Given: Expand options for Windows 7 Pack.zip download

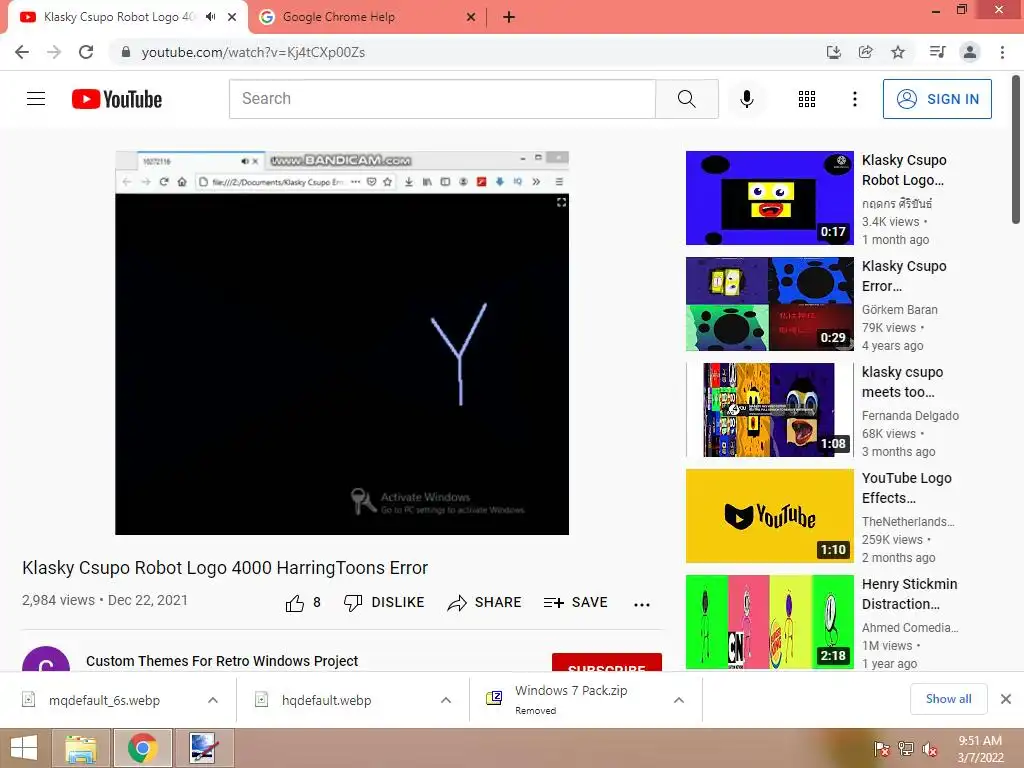Looking at the screenshot, I should tap(679, 700).
